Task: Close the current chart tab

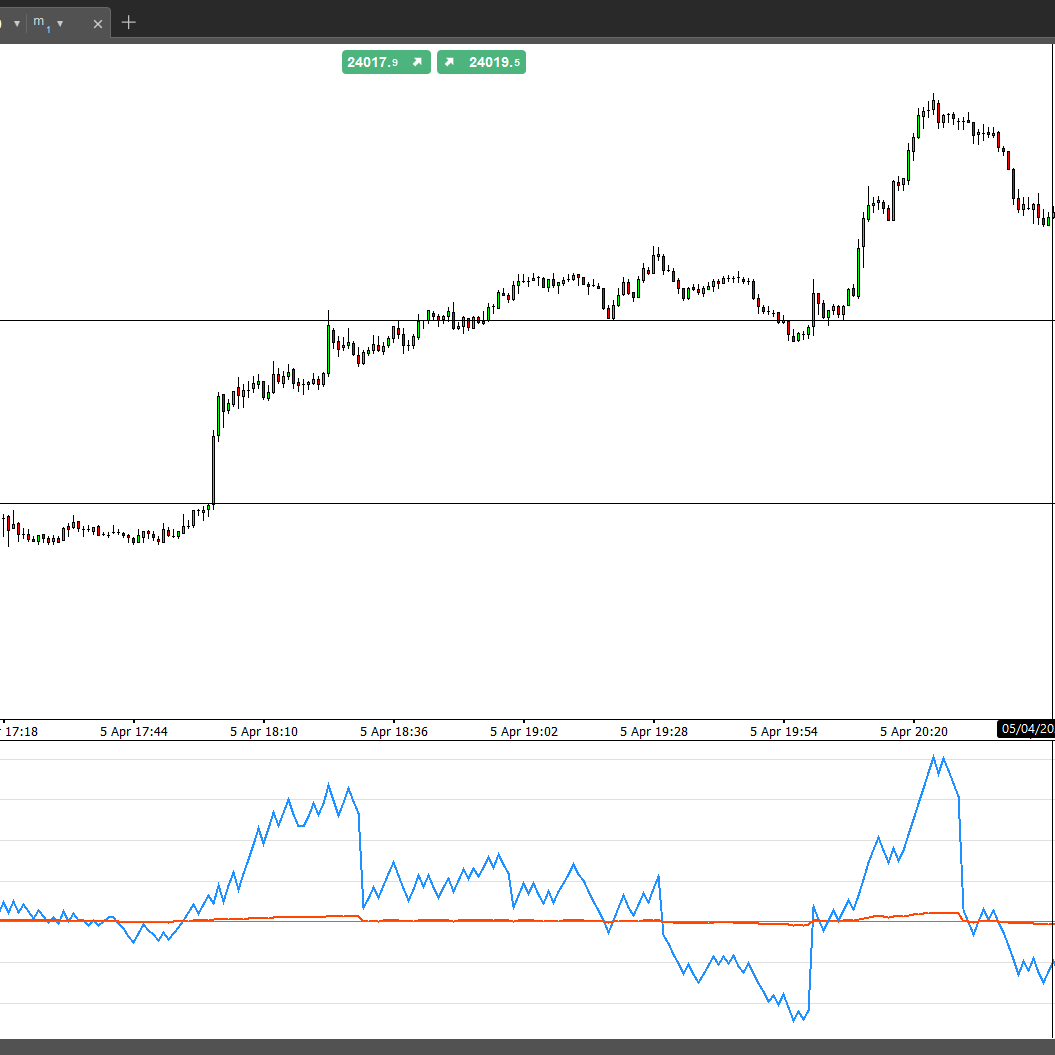Action: pos(98,24)
